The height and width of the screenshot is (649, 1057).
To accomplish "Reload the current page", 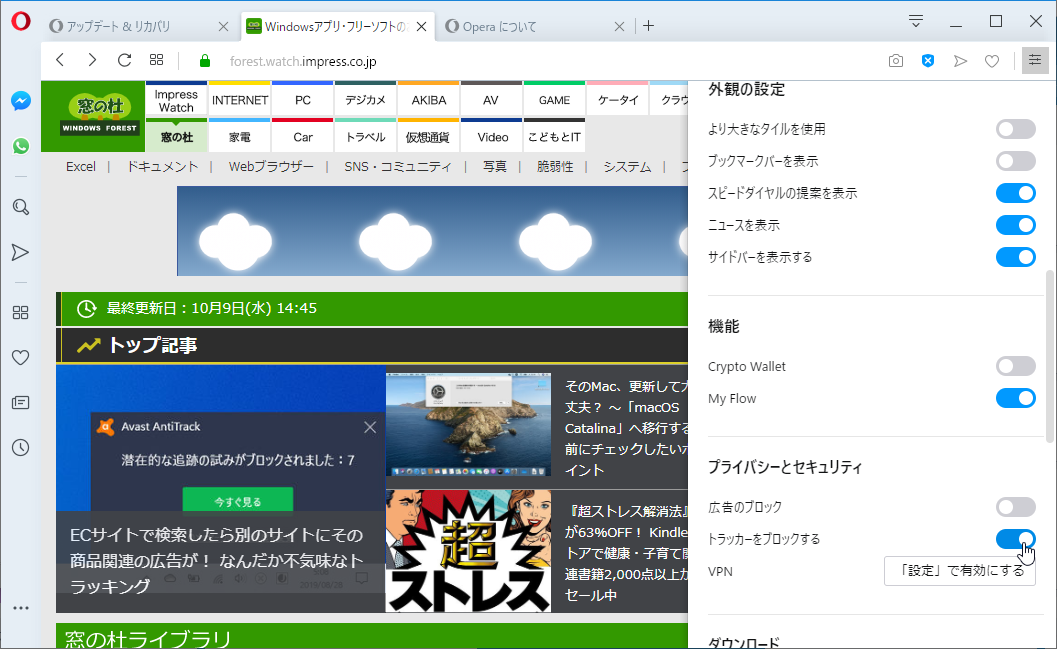I will [x=124, y=60].
